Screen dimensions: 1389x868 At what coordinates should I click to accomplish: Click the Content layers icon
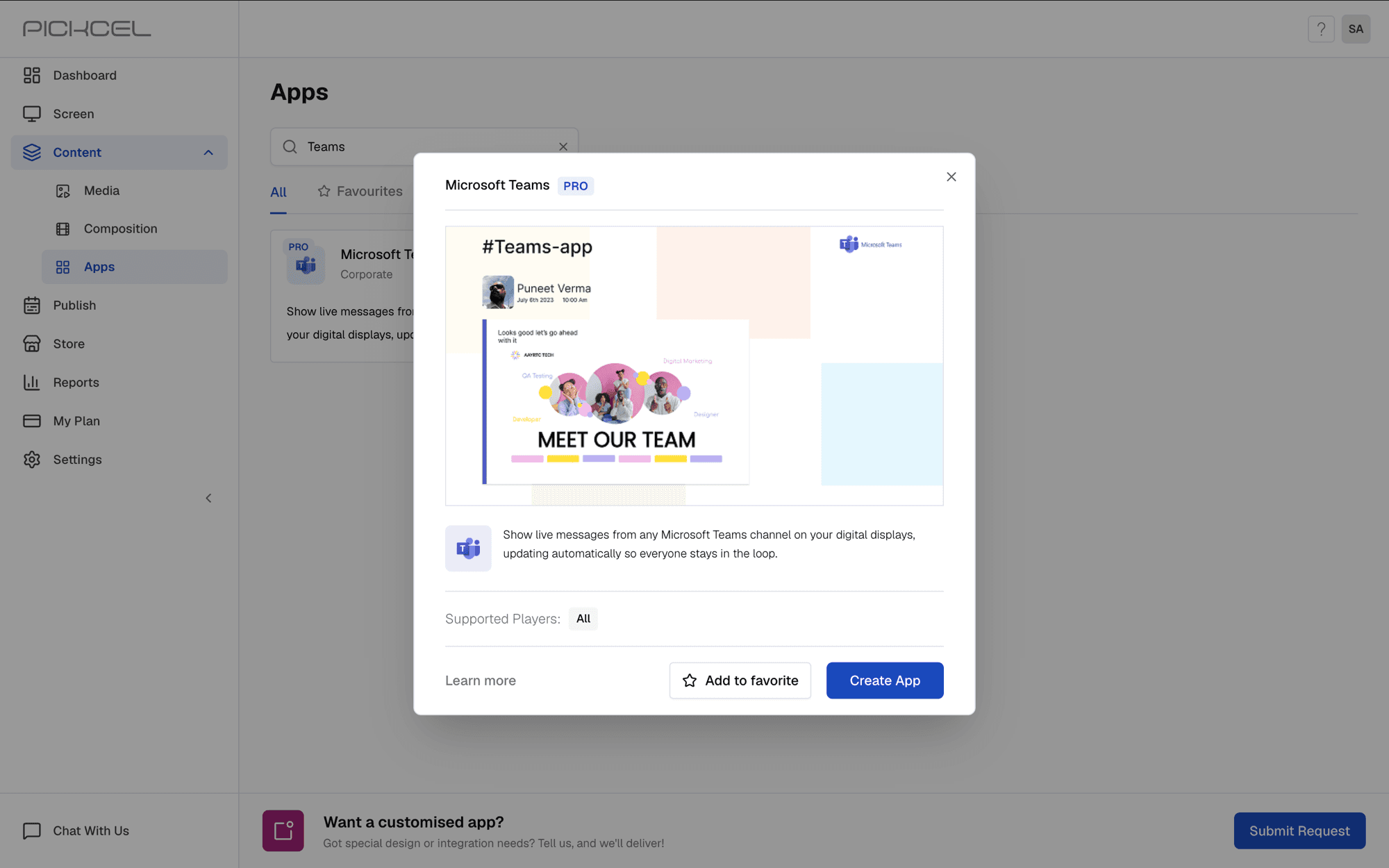[32, 152]
